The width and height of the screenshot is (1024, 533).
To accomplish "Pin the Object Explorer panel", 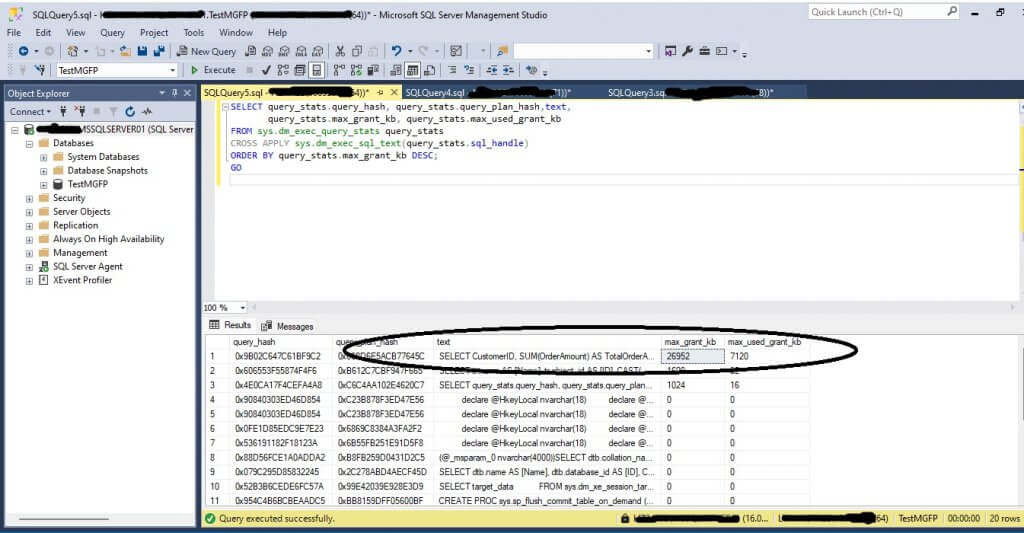I will 176,93.
